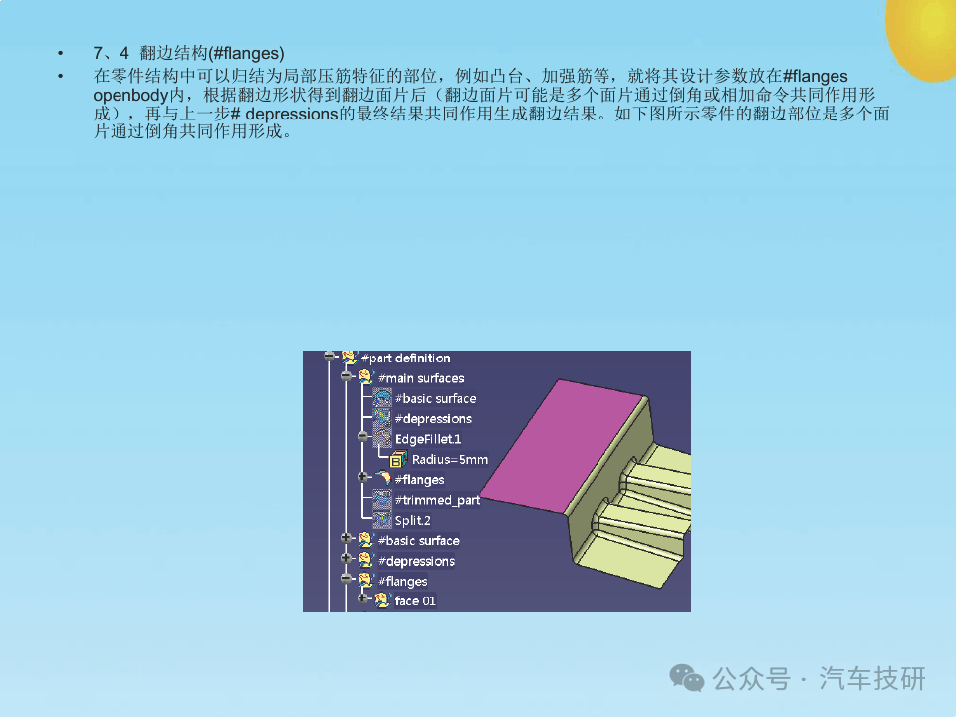
Task: Click the slide heading '7、4 翻边结构(#flanges)'
Action: point(189,53)
